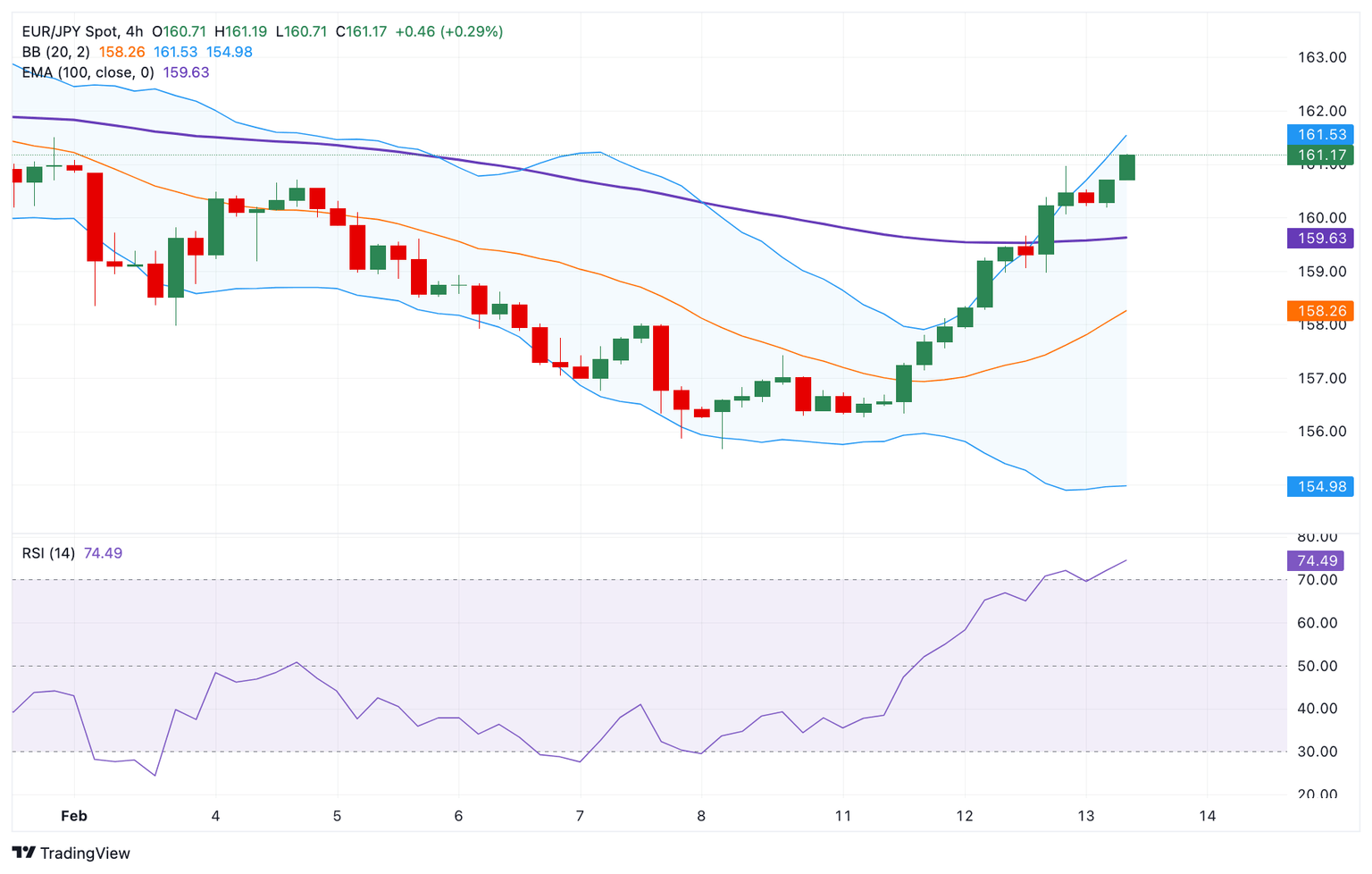
Task: Click the TradingView brand text link
Action: (x=85, y=853)
